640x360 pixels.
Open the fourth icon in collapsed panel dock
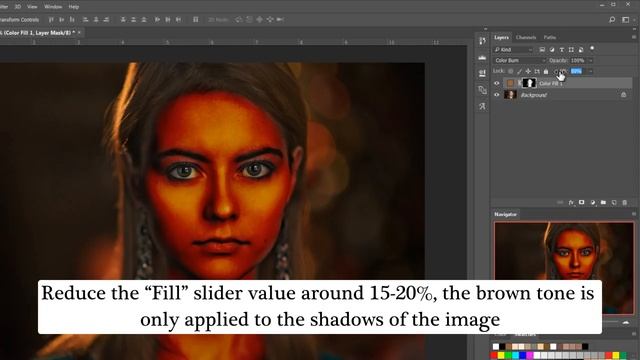point(482,90)
